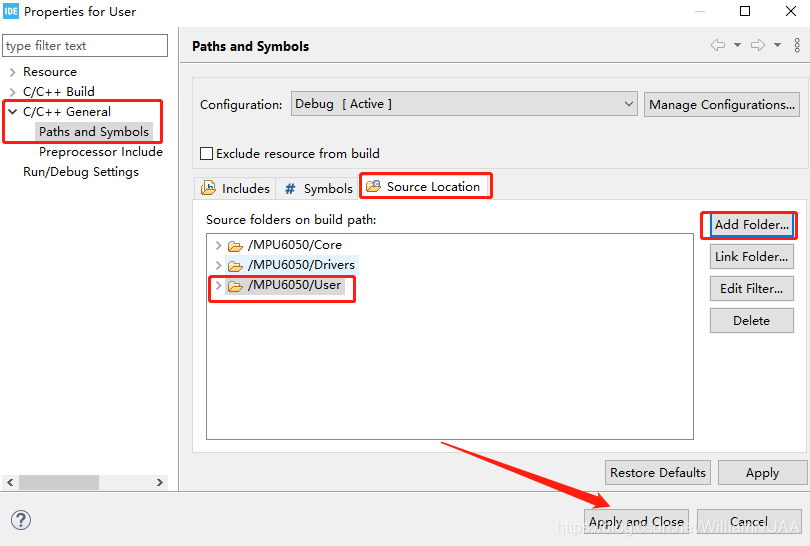The height and width of the screenshot is (546, 810).
Task: Select the /MPU6050/User entry text
Action: tap(294, 285)
